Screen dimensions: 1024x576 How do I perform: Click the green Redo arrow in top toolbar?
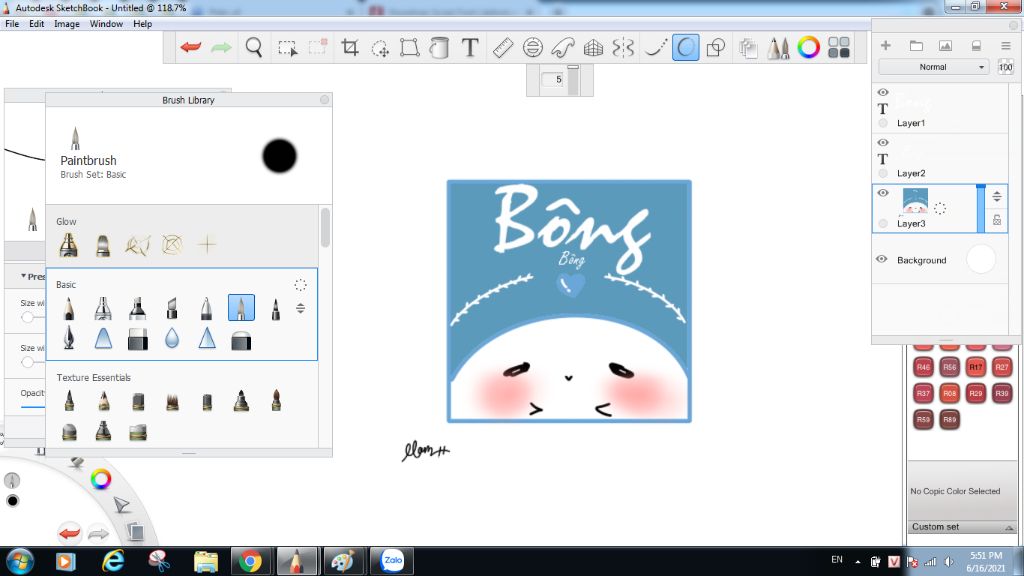click(221, 47)
